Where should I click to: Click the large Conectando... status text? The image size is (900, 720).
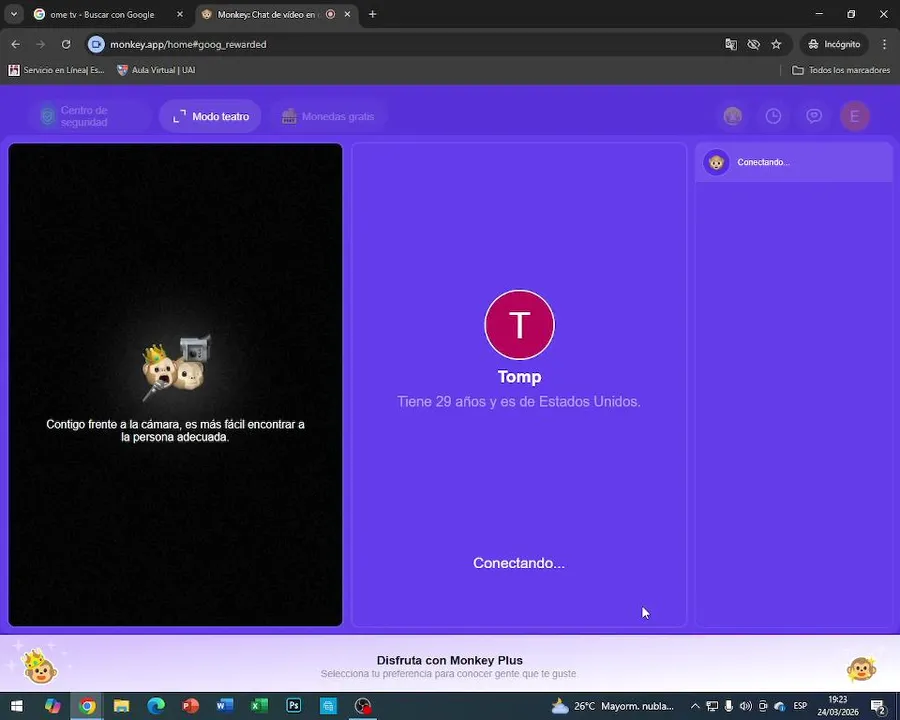(519, 563)
